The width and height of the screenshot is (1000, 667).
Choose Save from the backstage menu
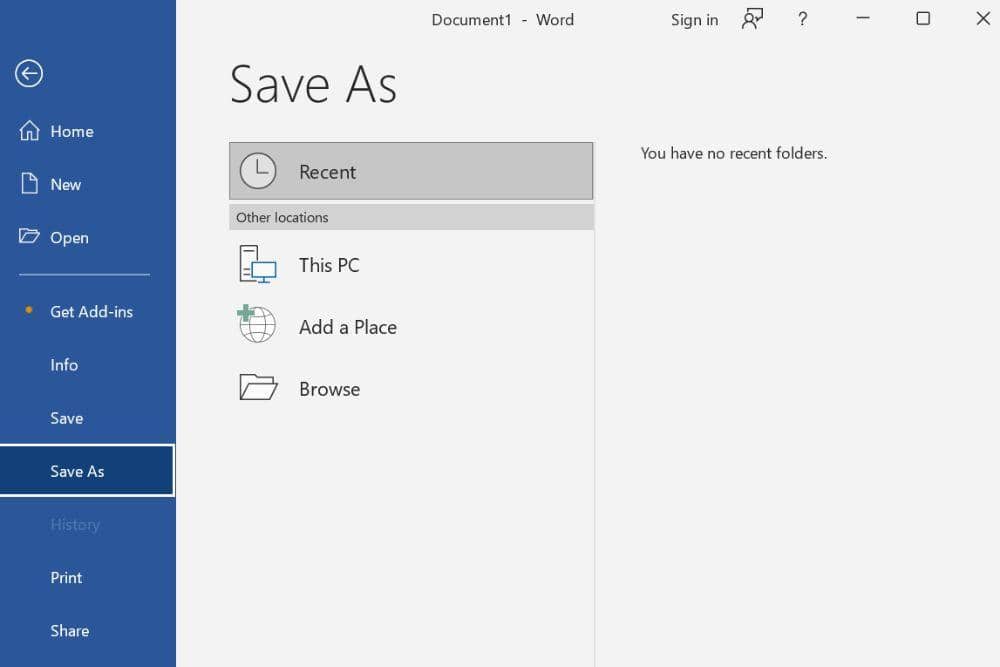pyautogui.click(x=67, y=418)
